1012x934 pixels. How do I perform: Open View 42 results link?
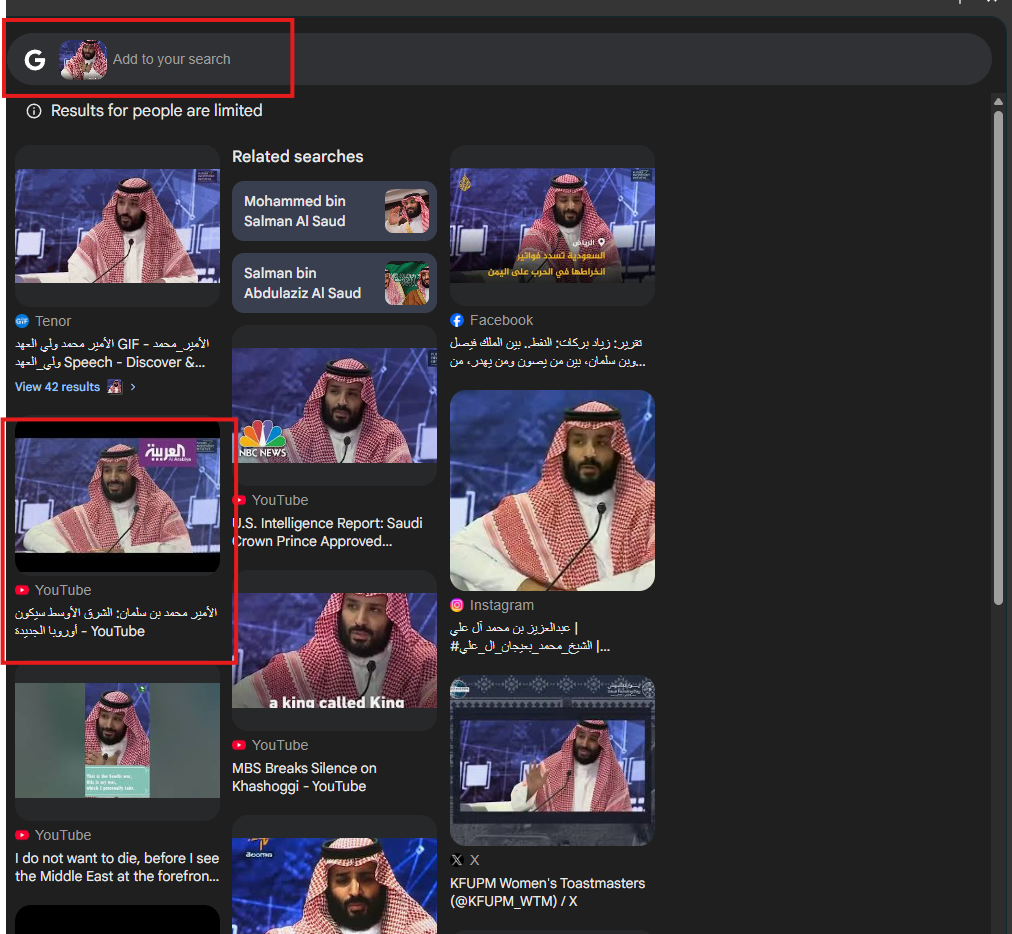click(x=57, y=387)
